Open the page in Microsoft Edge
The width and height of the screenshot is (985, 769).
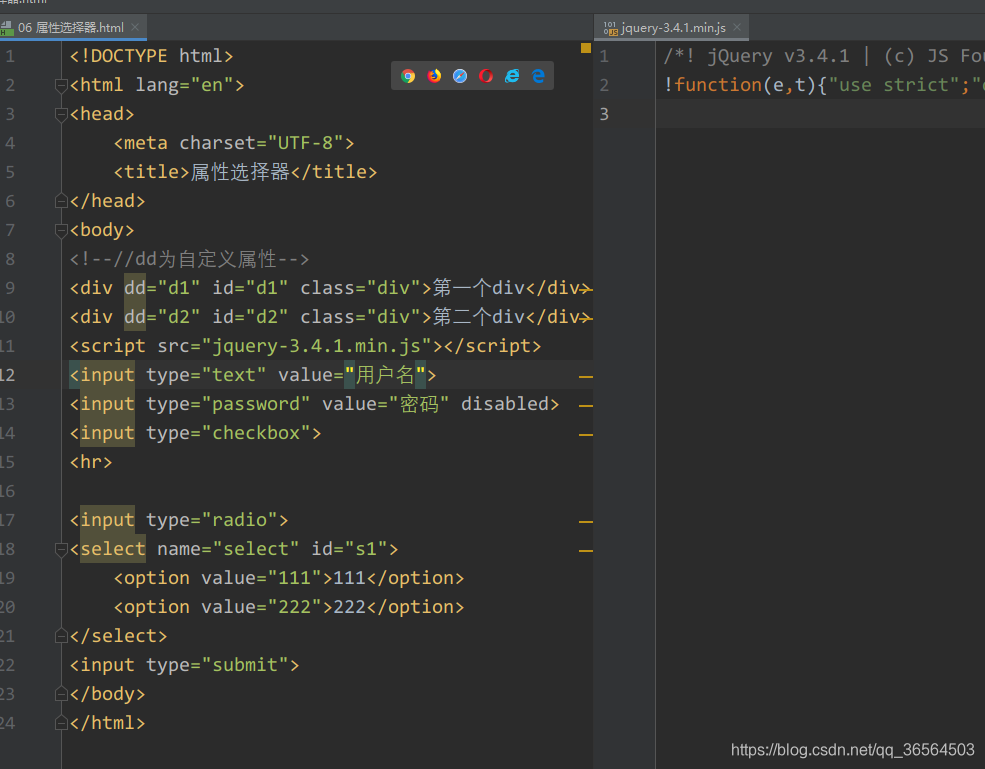pyautogui.click(x=537, y=75)
